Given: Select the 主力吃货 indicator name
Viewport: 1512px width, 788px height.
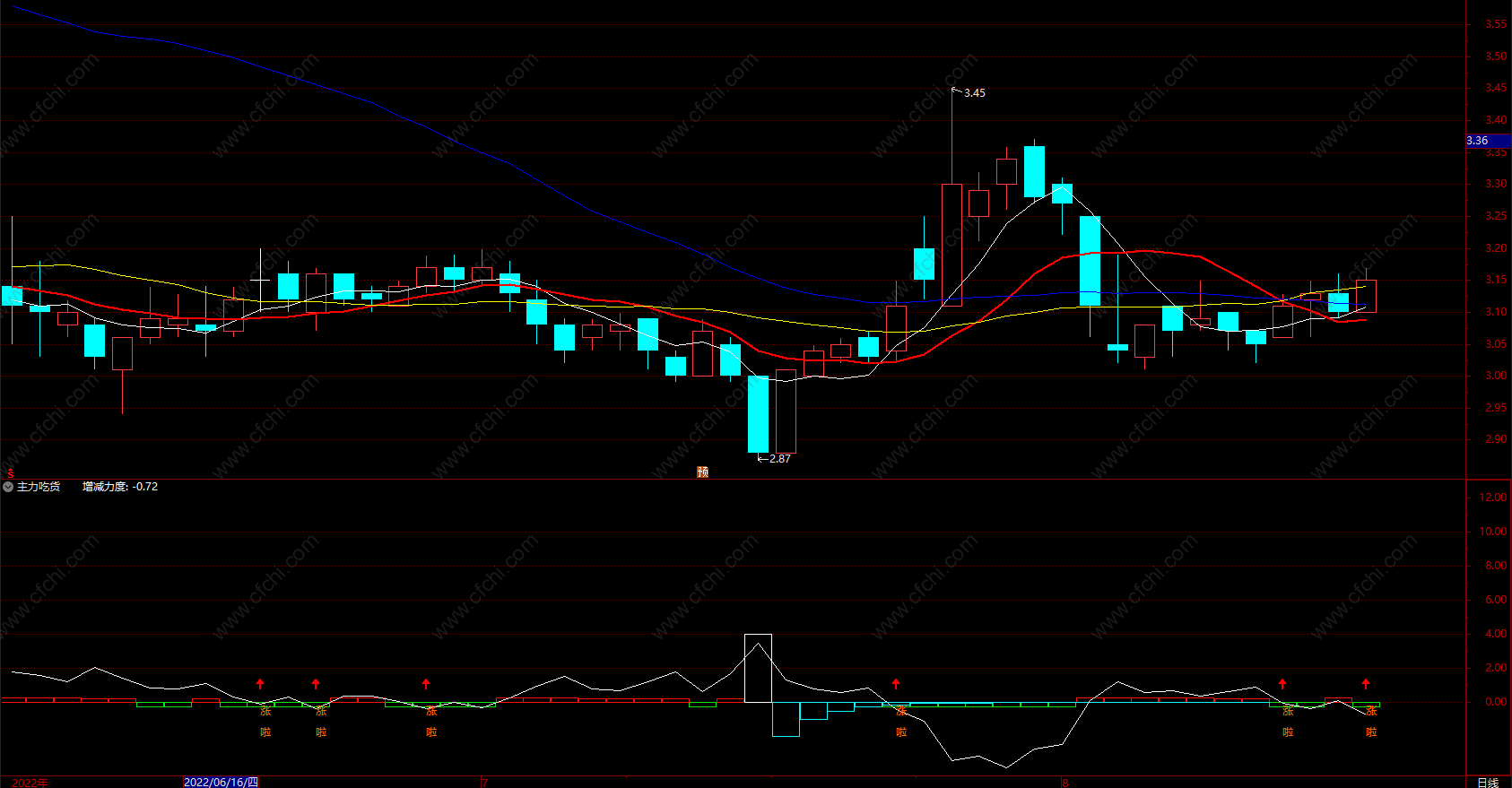Looking at the screenshot, I should click(39, 487).
